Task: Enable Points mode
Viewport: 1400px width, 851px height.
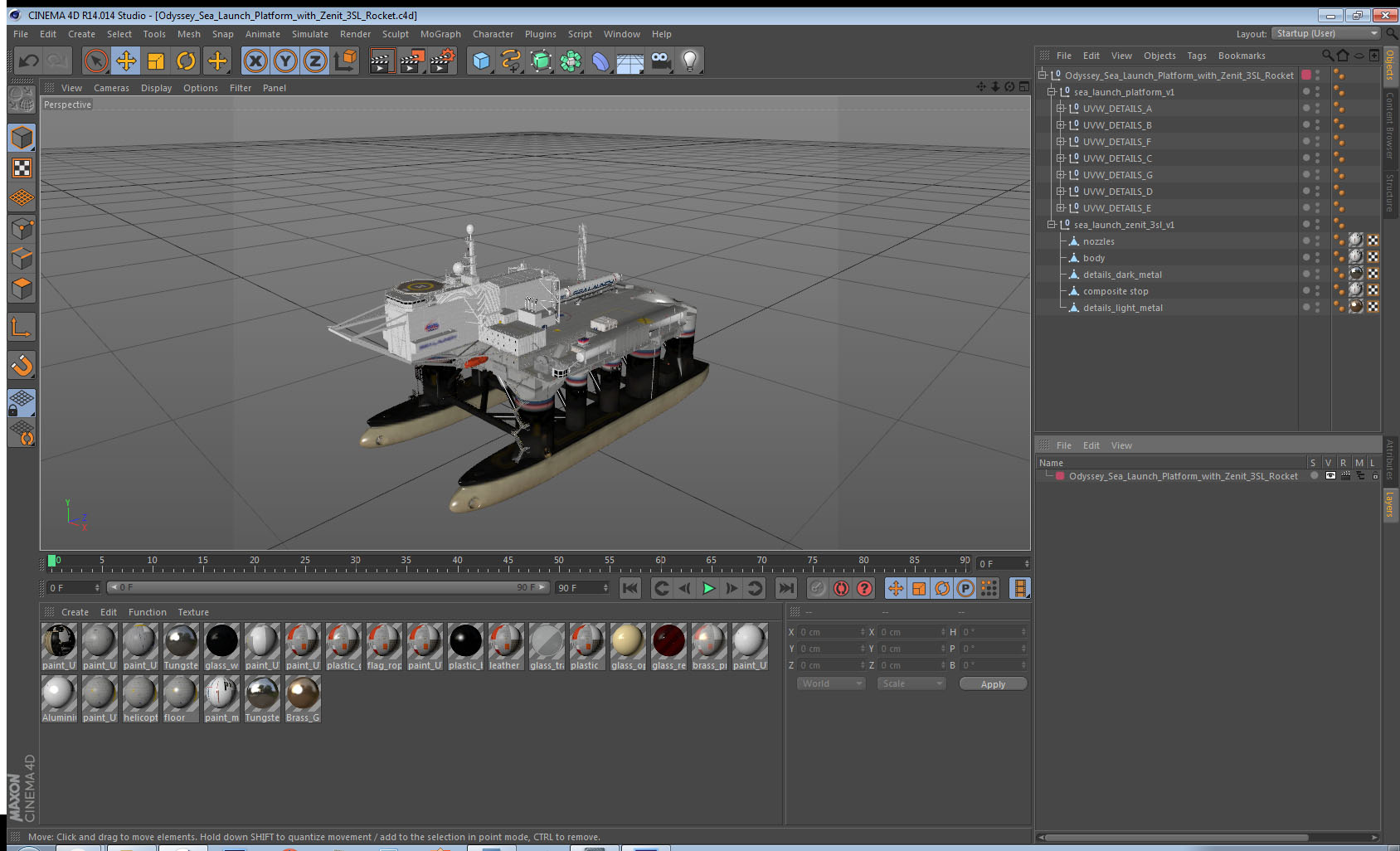Action: tap(22, 228)
